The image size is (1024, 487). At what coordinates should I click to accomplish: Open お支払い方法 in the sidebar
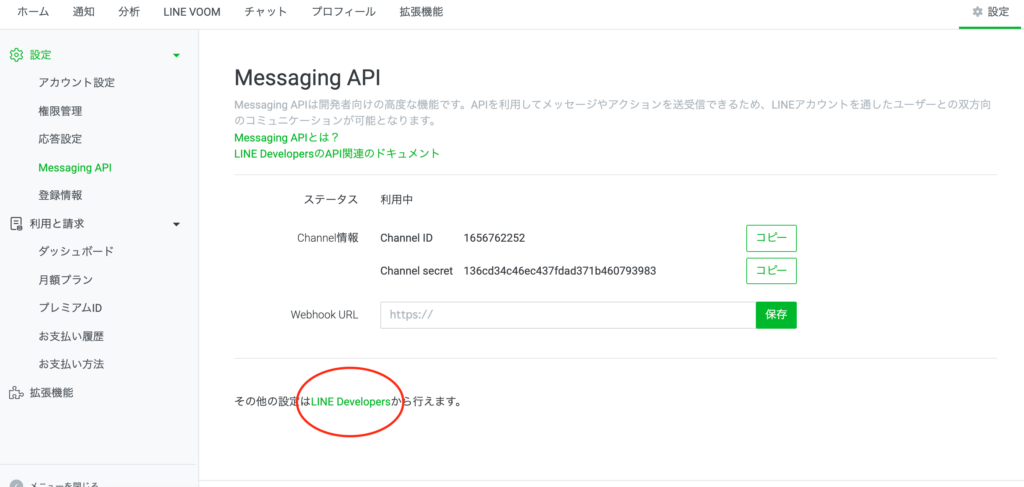point(71,364)
